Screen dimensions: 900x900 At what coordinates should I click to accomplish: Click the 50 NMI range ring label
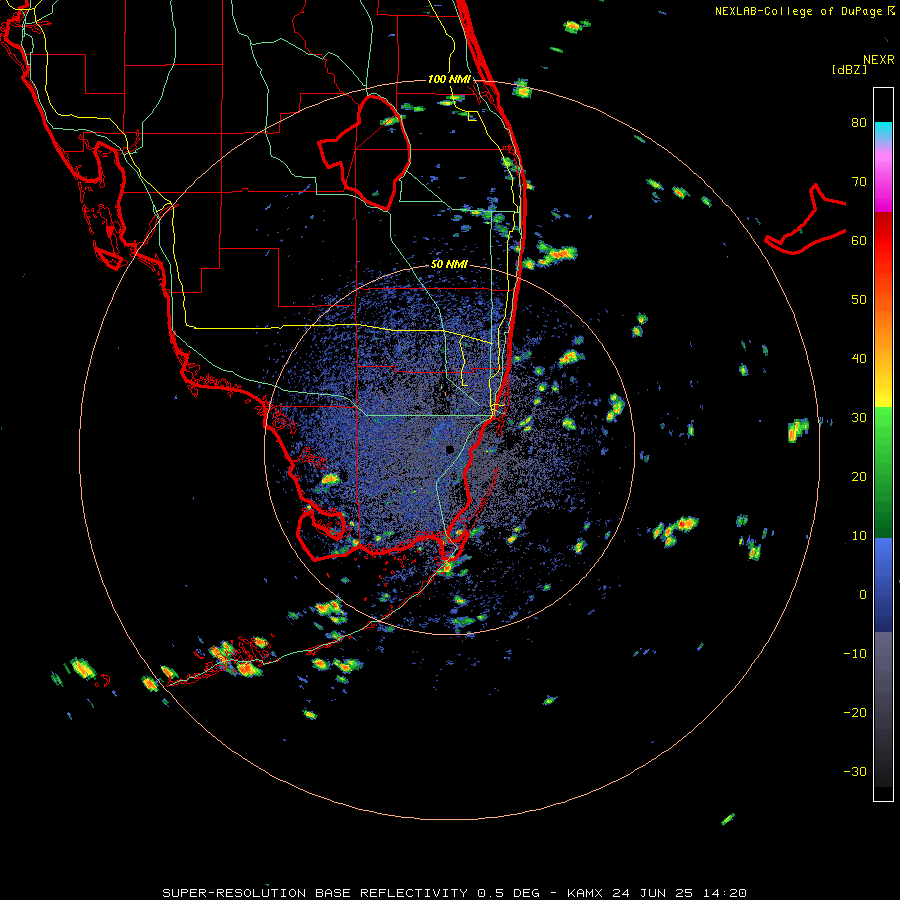tap(449, 265)
